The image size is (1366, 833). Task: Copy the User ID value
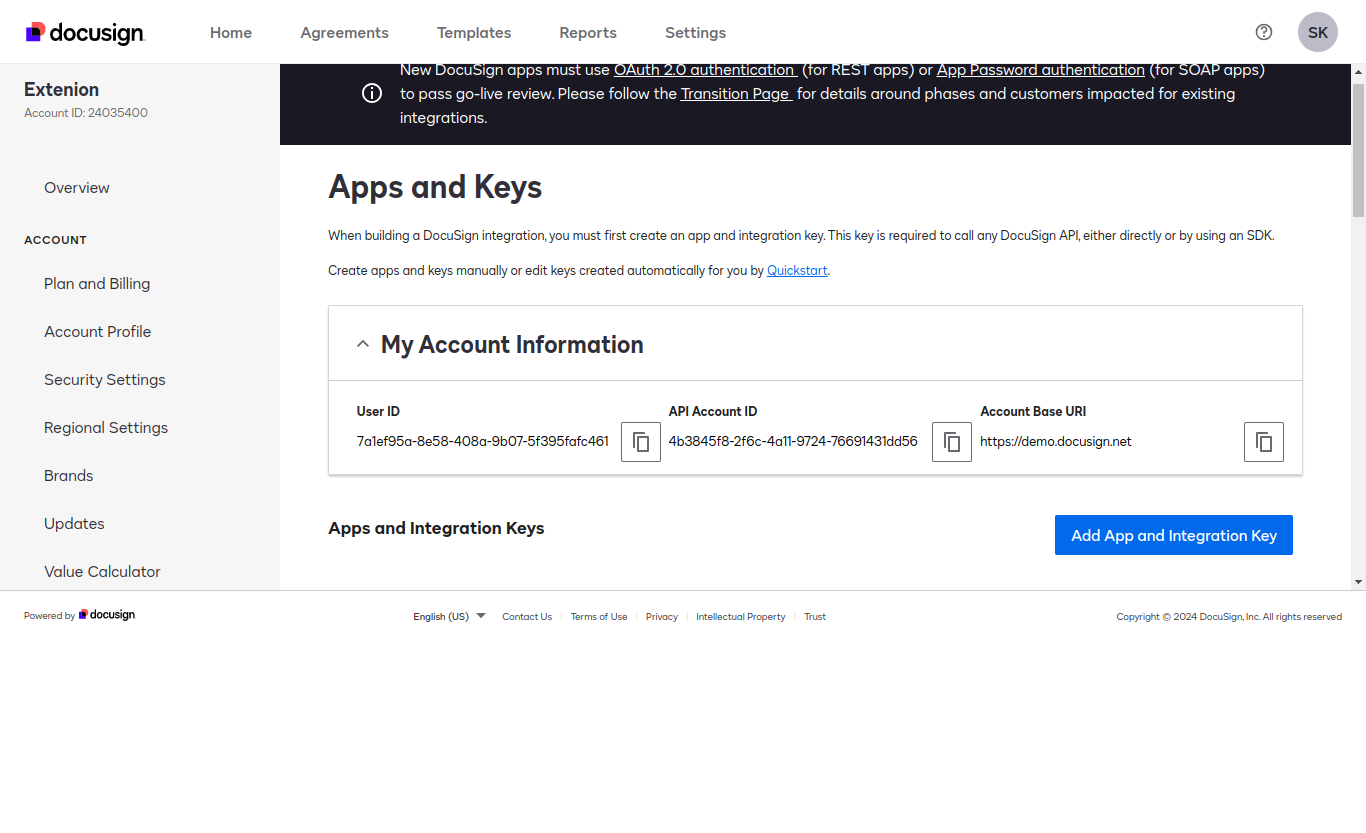641,442
